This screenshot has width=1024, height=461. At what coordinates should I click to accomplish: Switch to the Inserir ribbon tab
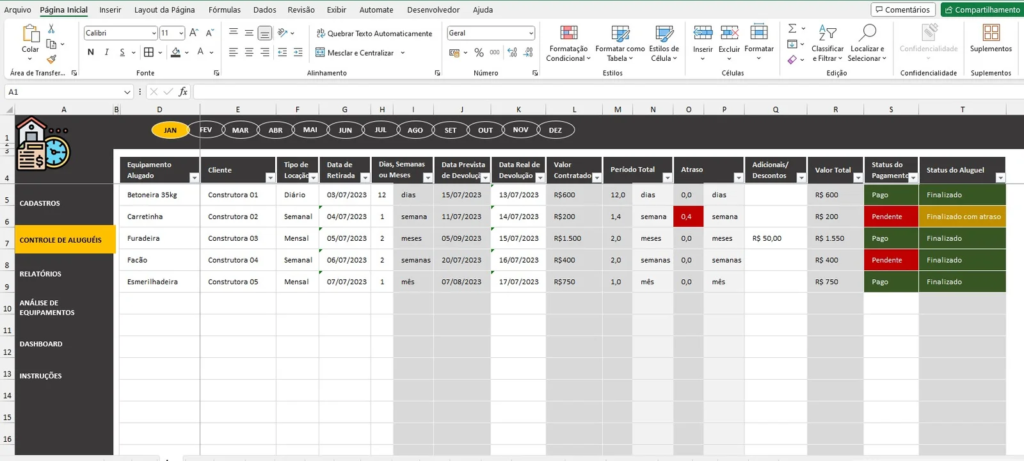click(x=110, y=9)
